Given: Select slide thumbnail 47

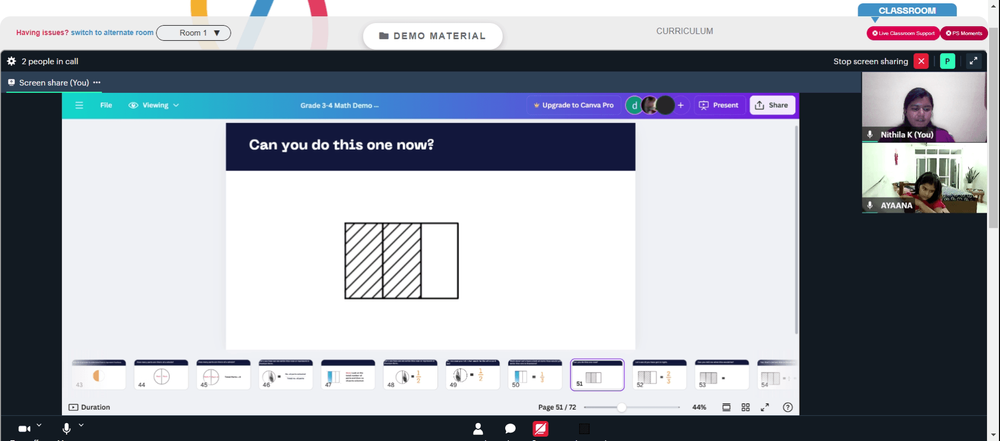Looking at the screenshot, I should tap(348, 375).
